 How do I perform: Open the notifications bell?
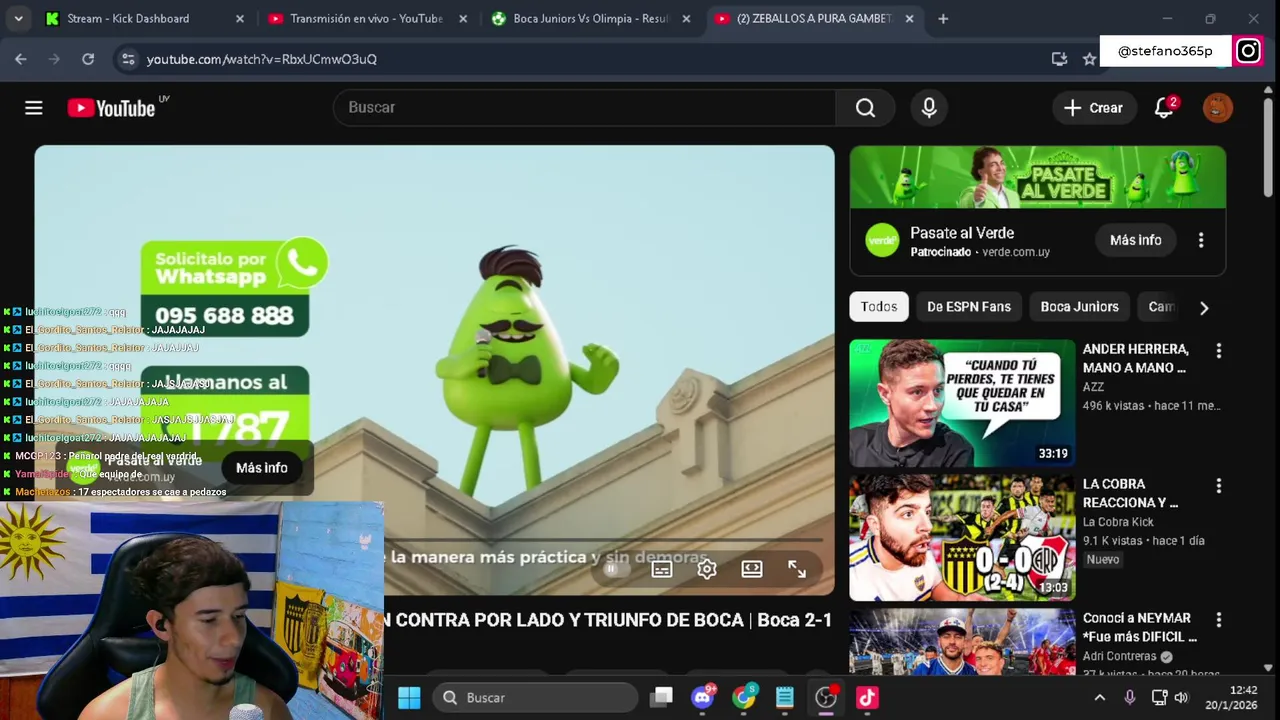pos(1164,108)
